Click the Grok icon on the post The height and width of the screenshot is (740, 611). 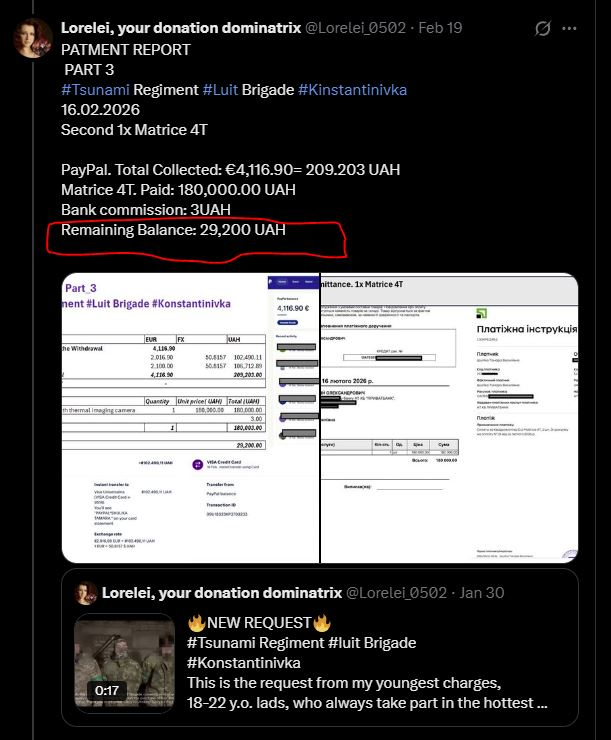click(543, 28)
